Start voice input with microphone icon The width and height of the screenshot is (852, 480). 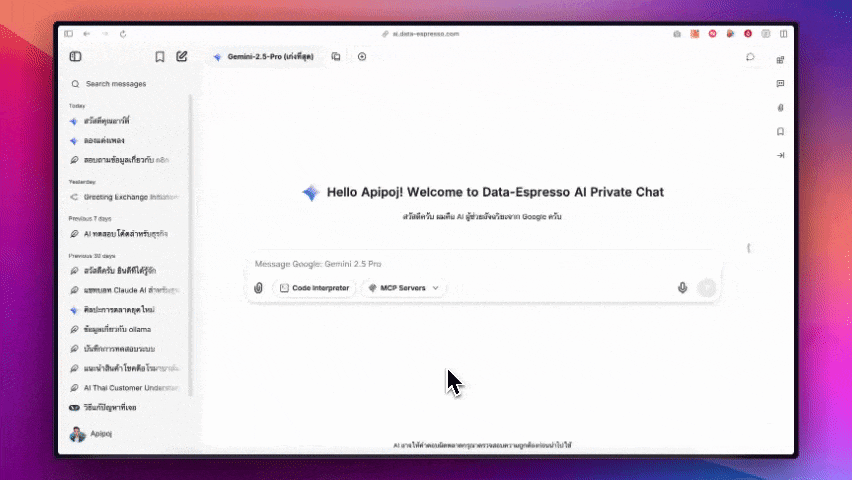click(682, 288)
